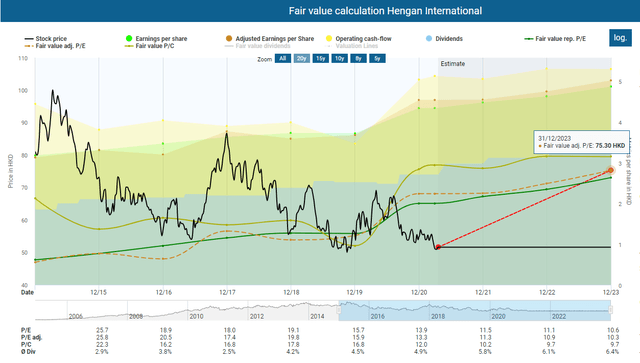The height and width of the screenshot is (363, 640).
Task: Enable the hidden Valuation Lines series
Action: coord(353,46)
